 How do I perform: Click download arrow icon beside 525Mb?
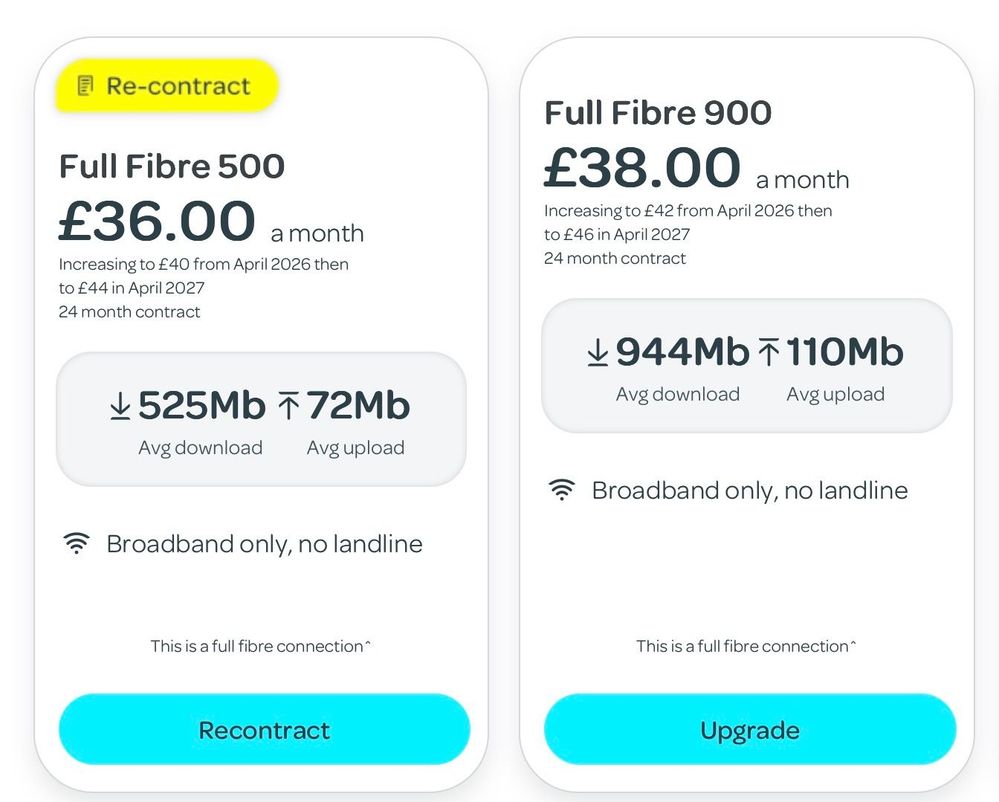120,406
